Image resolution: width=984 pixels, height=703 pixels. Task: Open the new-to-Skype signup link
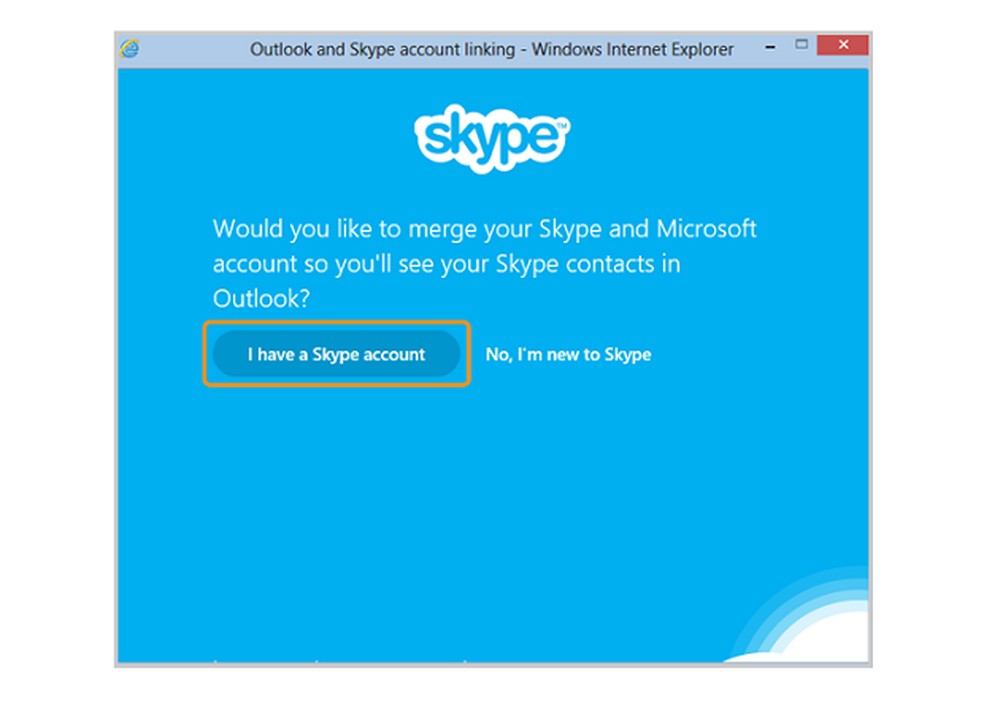click(x=567, y=354)
